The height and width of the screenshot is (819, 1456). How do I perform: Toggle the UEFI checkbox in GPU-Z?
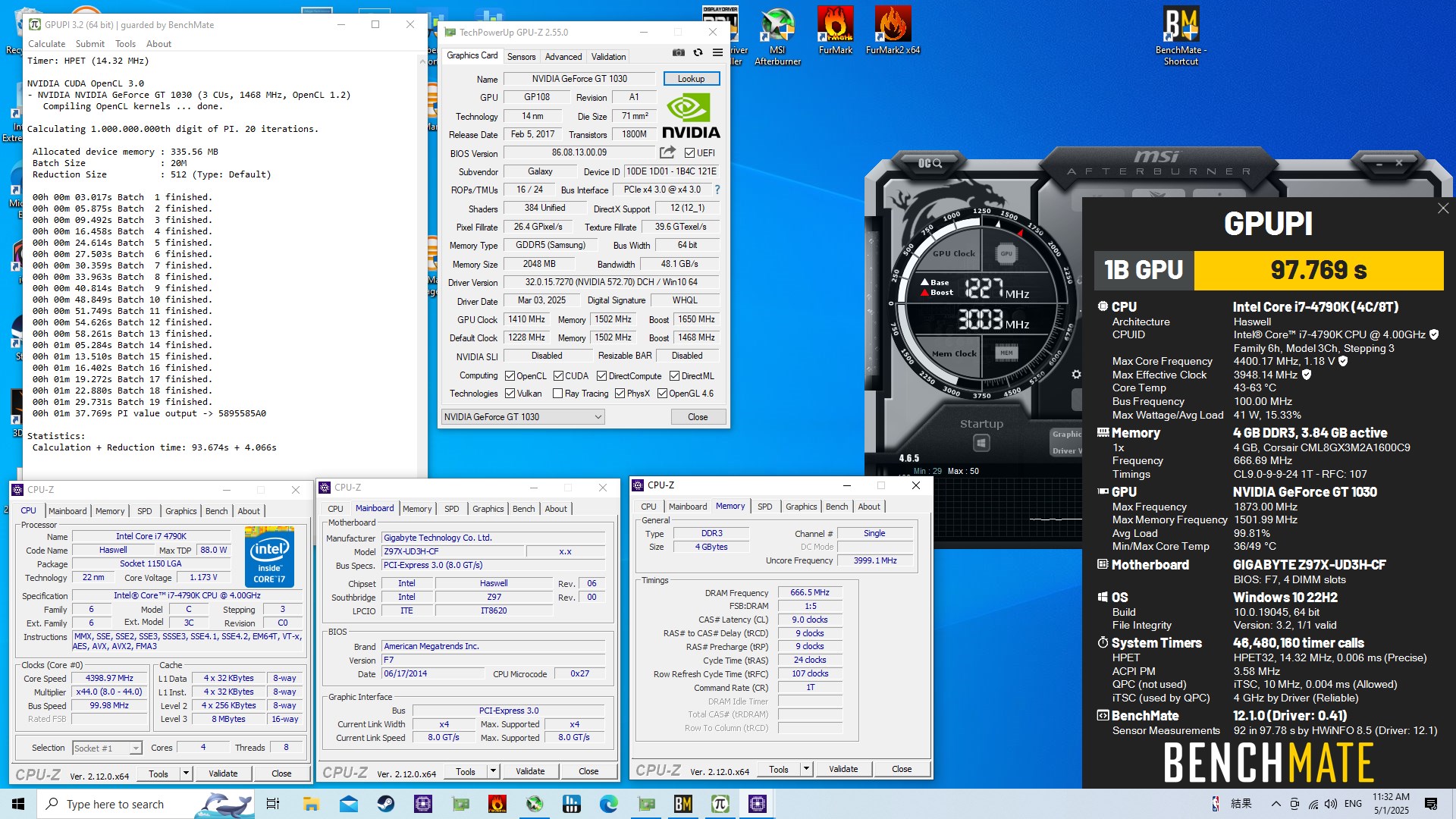tap(689, 153)
